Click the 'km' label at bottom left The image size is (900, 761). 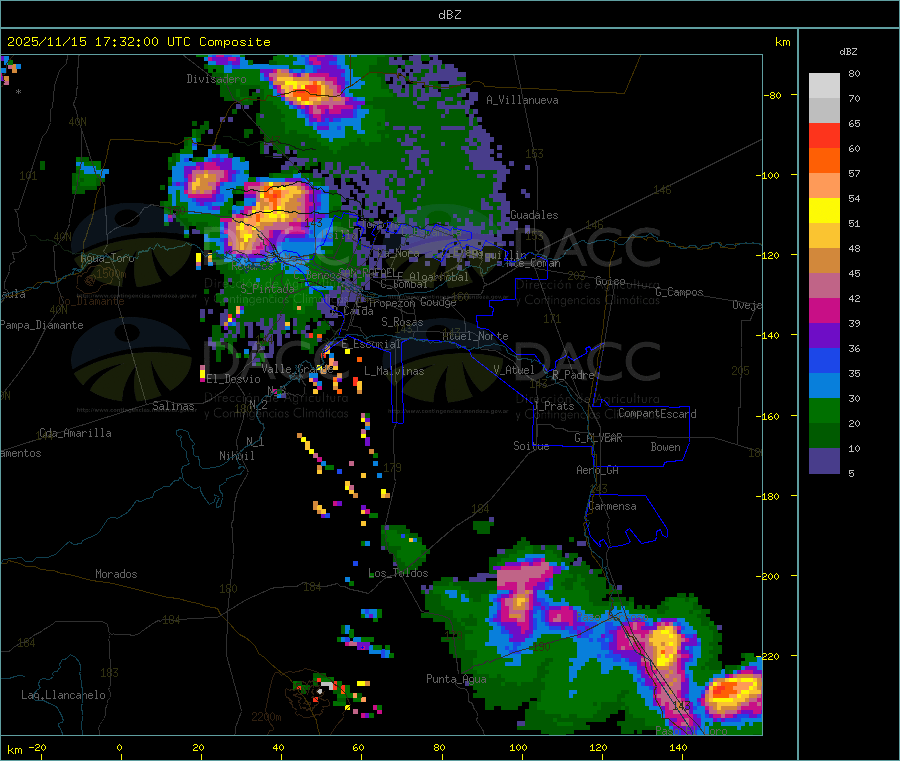pyautogui.click(x=15, y=750)
